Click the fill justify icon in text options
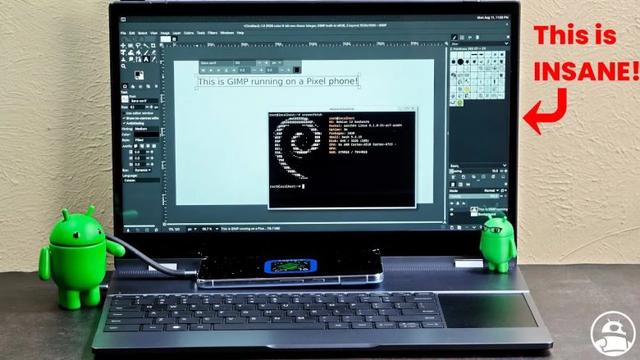The height and width of the screenshot is (360, 640). (154, 146)
